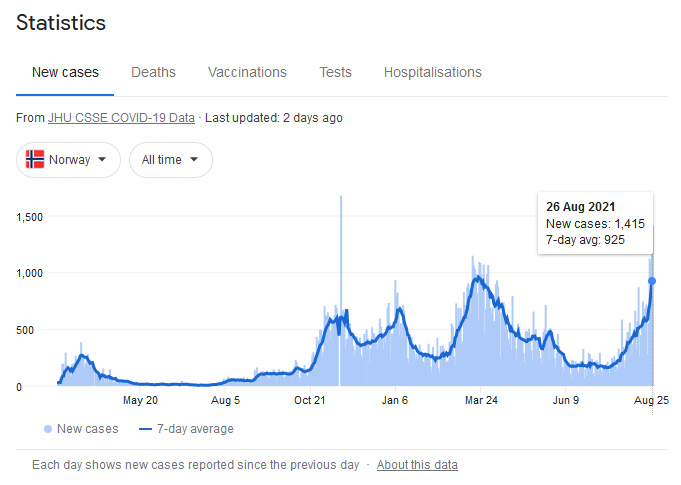This screenshot has height=485, width=681.
Task: Open the JHU CSSE COVID-19 Data link
Action: click(121, 118)
